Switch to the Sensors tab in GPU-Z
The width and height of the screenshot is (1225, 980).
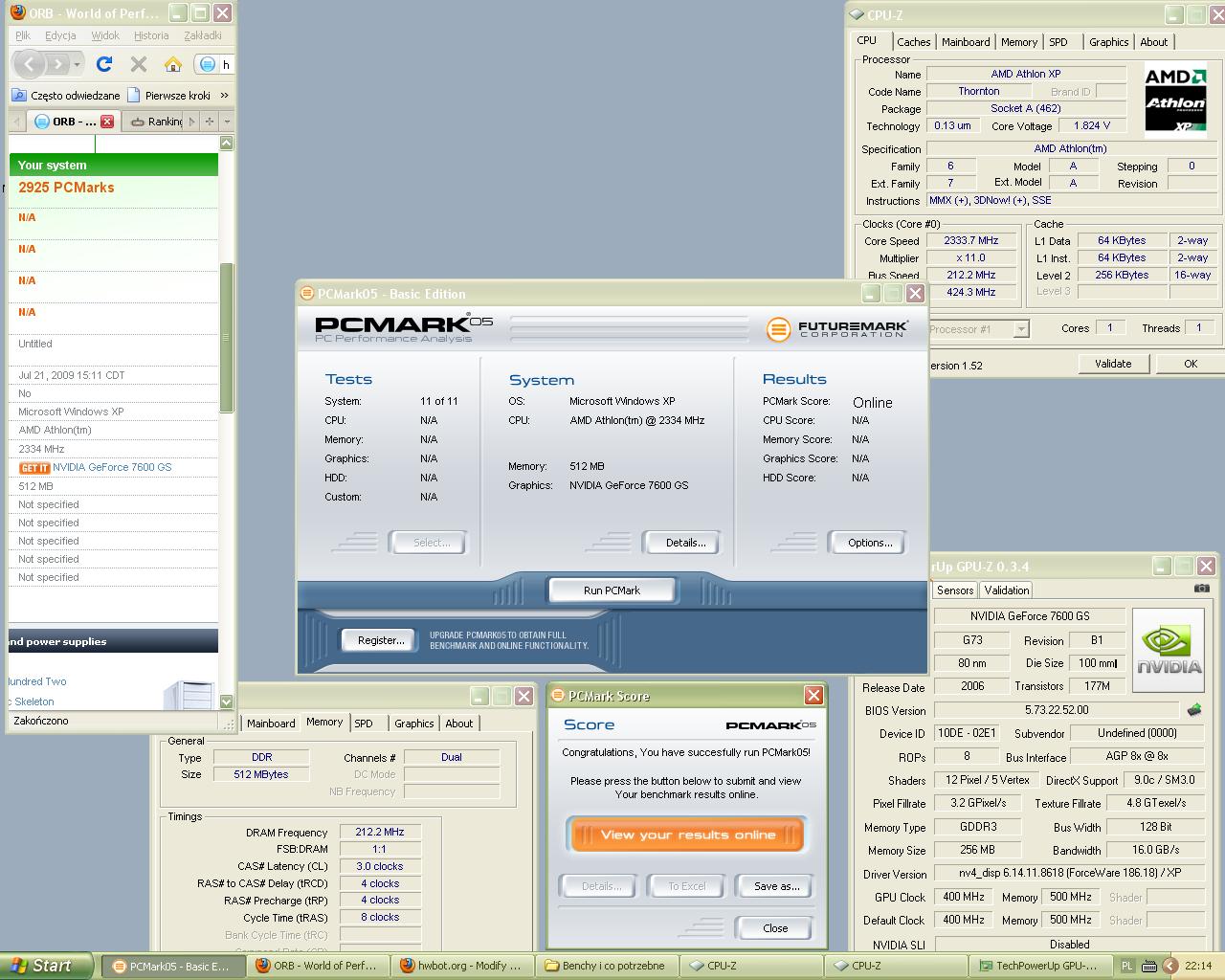[x=955, y=590]
